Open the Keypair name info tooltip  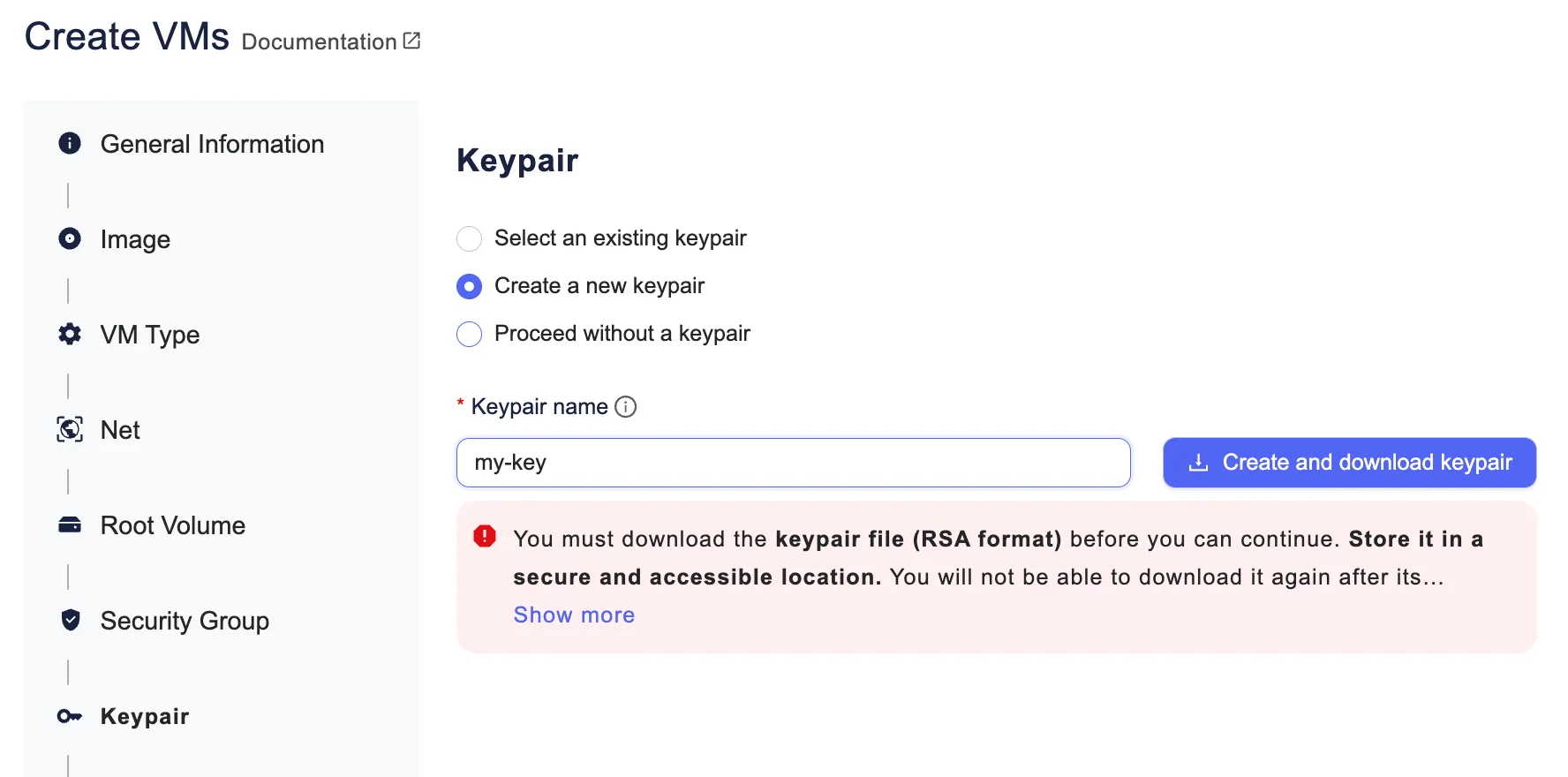(x=626, y=406)
